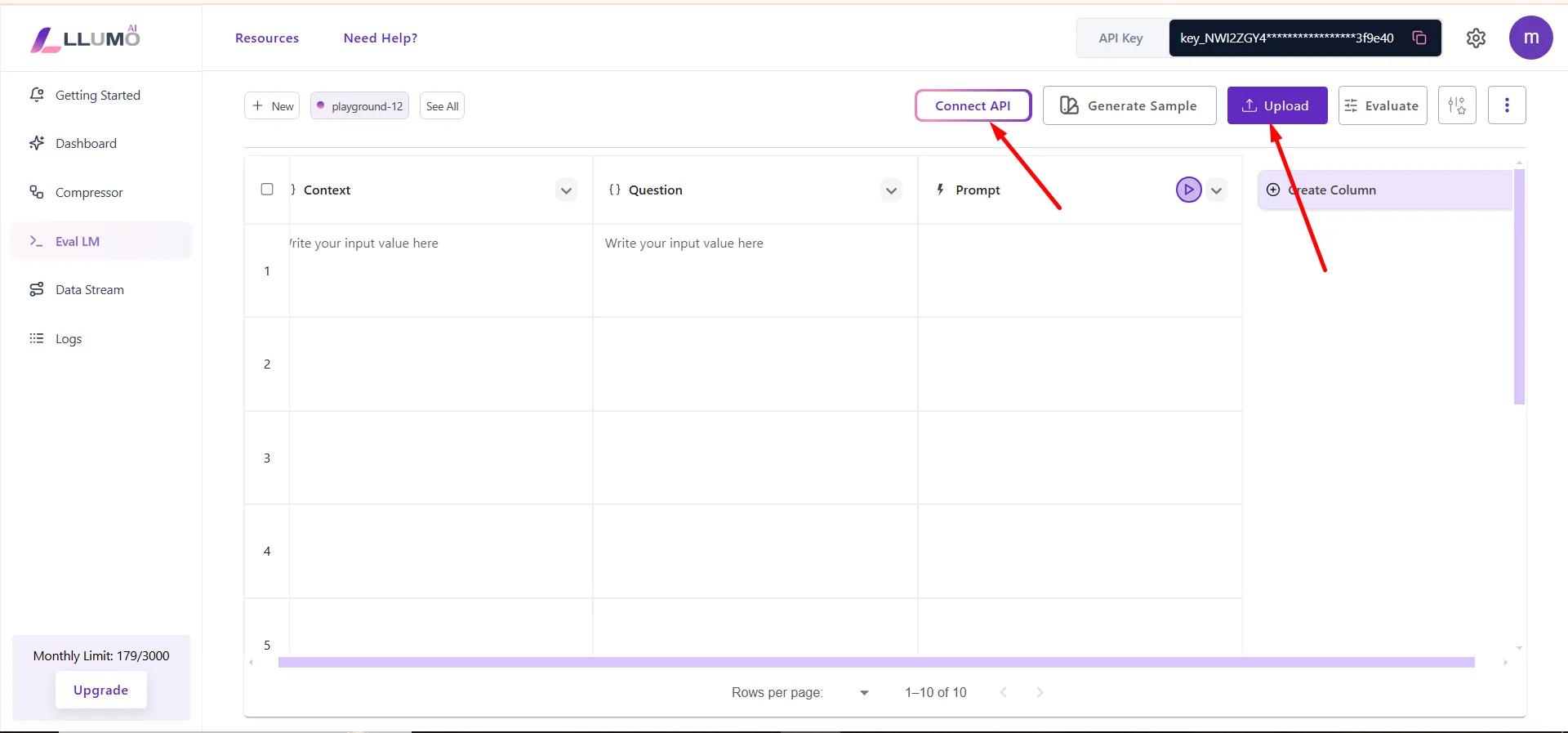The height and width of the screenshot is (733, 1568).
Task: Expand the Prompt column dropdown arrow
Action: [x=1216, y=190]
